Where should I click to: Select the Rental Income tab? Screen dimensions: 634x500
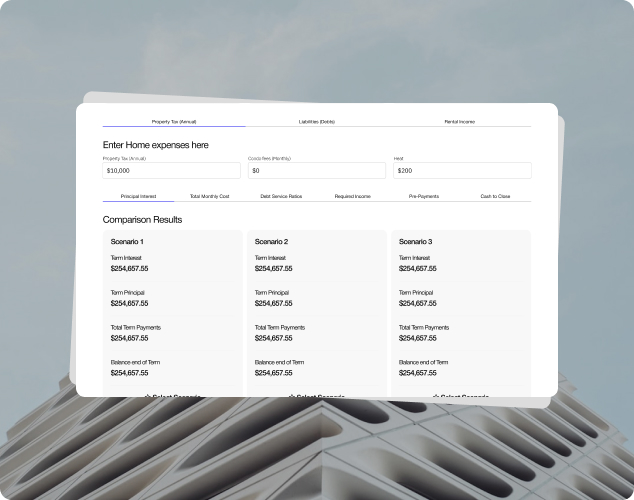pyautogui.click(x=460, y=121)
